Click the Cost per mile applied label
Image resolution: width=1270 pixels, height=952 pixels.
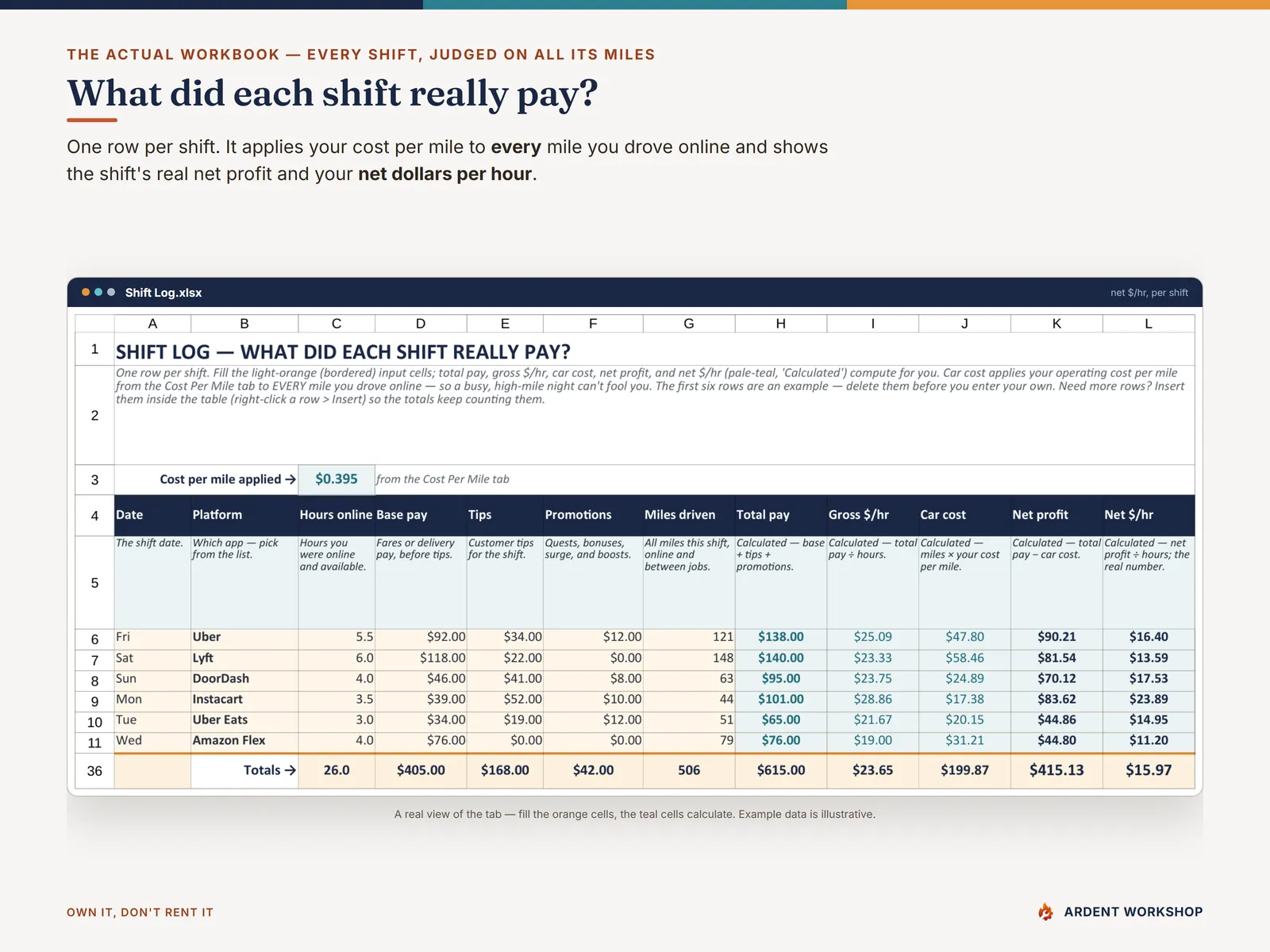(228, 479)
